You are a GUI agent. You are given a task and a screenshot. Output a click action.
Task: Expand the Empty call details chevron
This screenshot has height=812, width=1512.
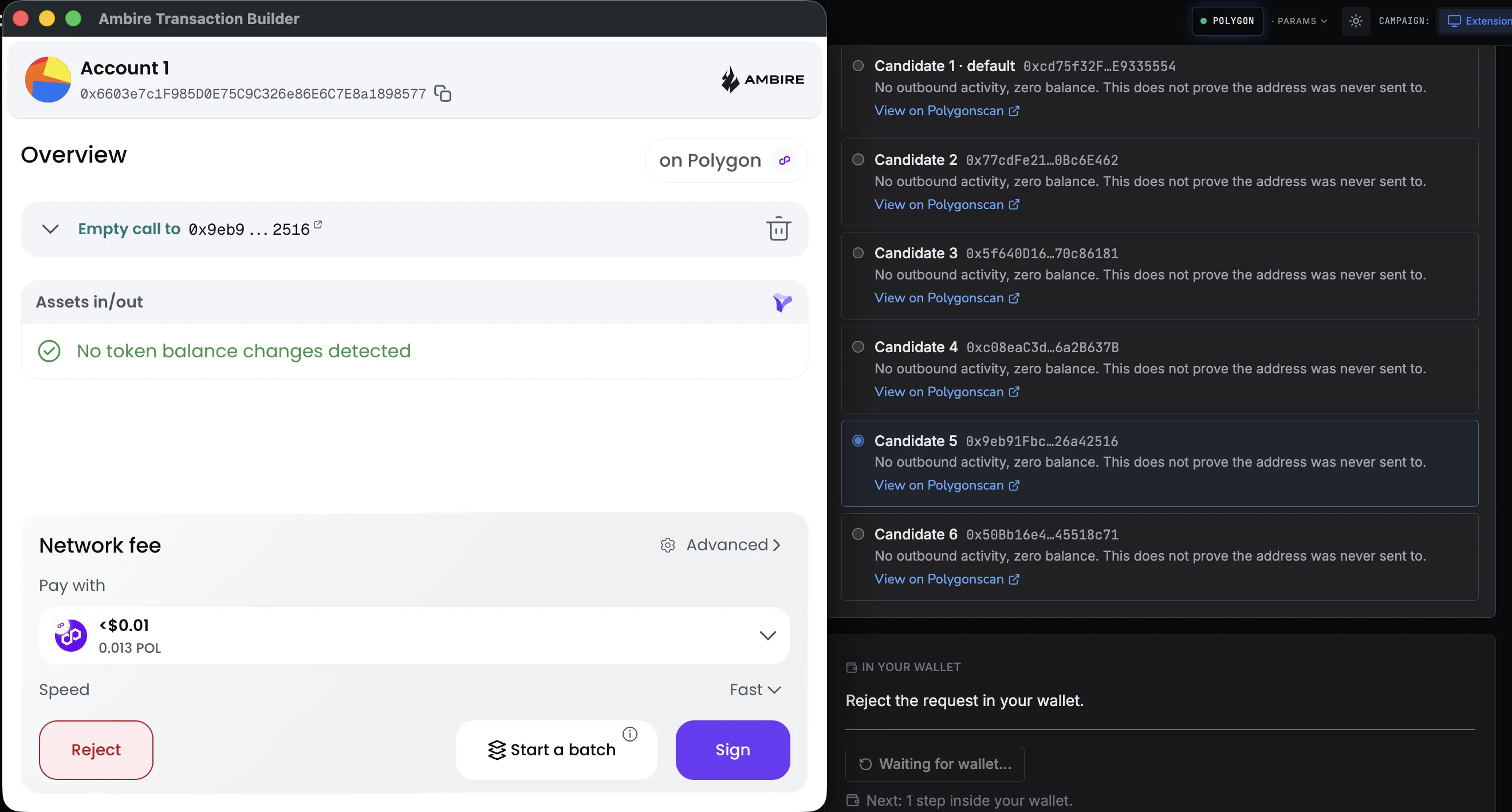[x=50, y=229]
